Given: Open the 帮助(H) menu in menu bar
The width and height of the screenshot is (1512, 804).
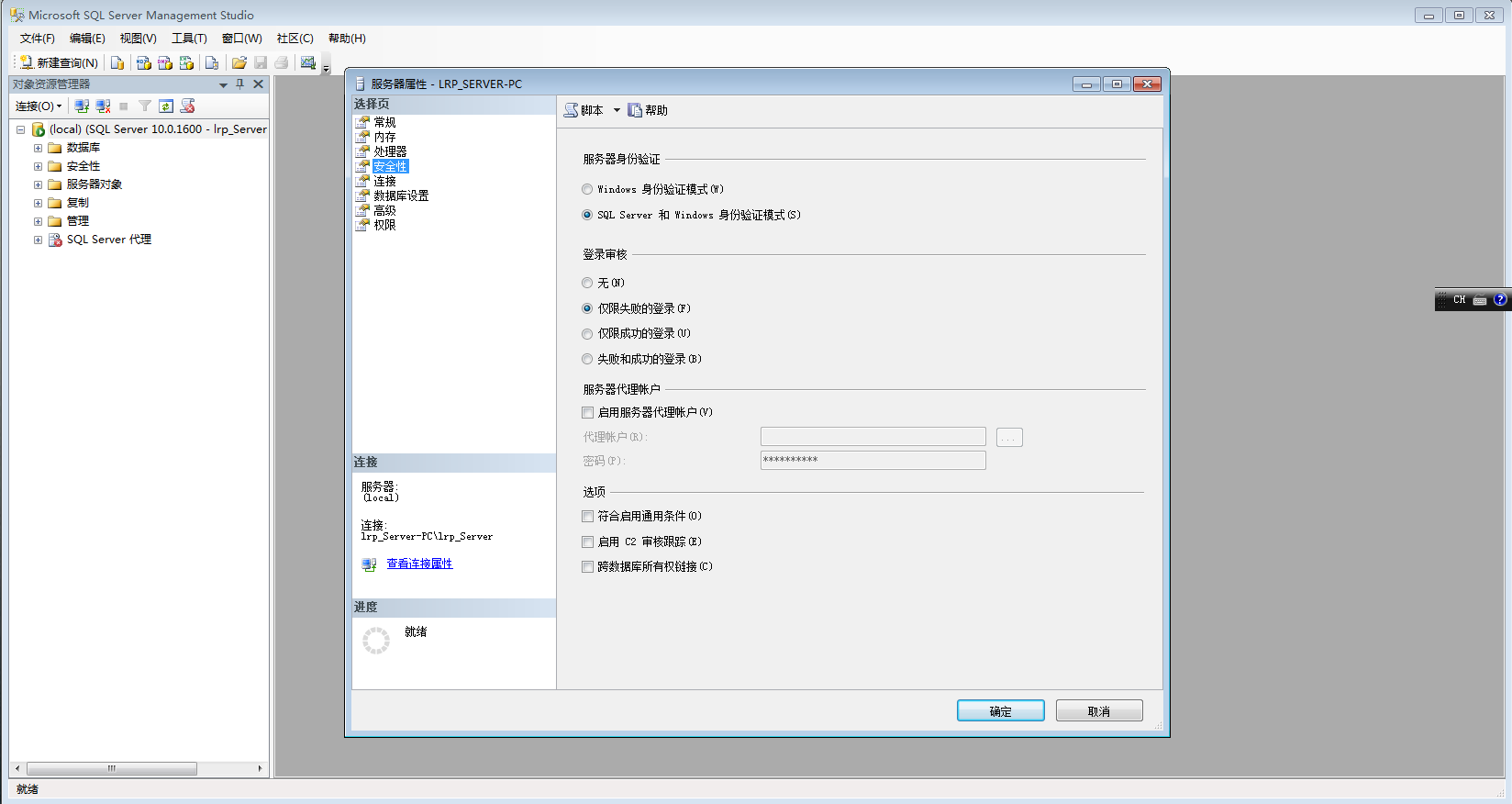Looking at the screenshot, I should [347, 39].
